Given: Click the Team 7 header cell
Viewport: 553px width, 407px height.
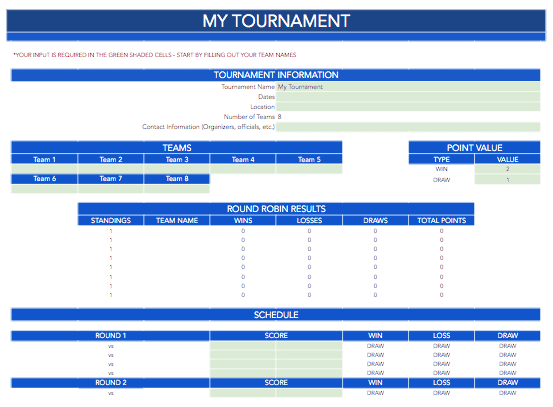Looking at the screenshot, I should click(110, 179).
